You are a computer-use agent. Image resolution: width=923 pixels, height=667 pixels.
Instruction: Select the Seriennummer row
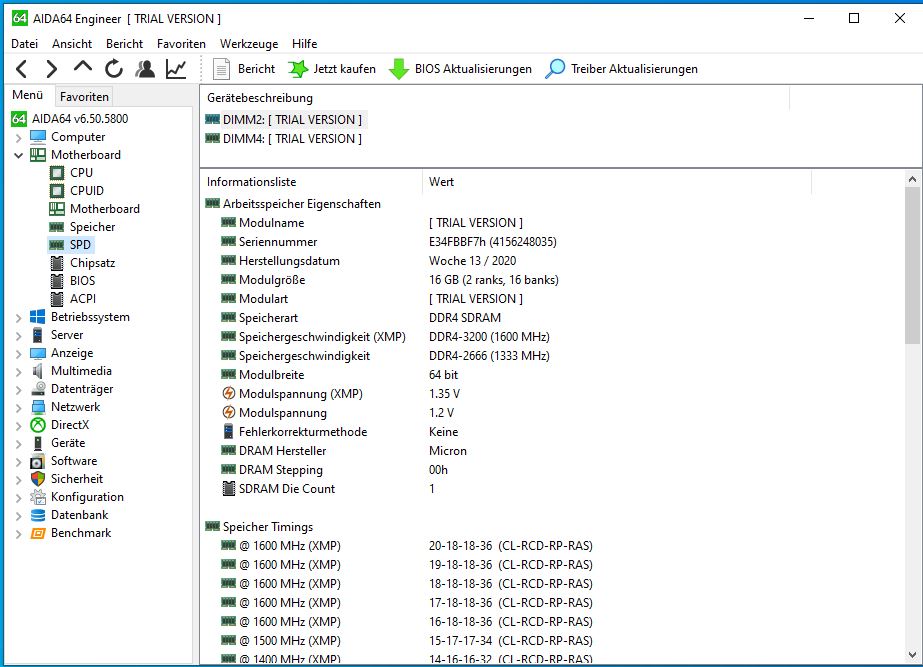point(389,242)
